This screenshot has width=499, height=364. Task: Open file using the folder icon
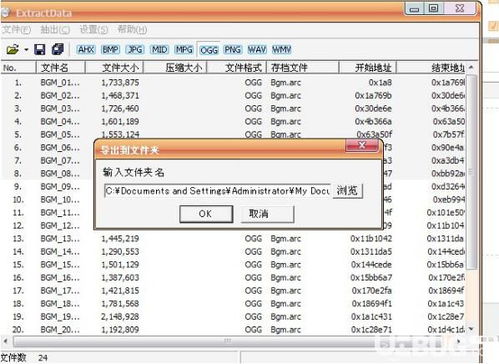click(13, 50)
